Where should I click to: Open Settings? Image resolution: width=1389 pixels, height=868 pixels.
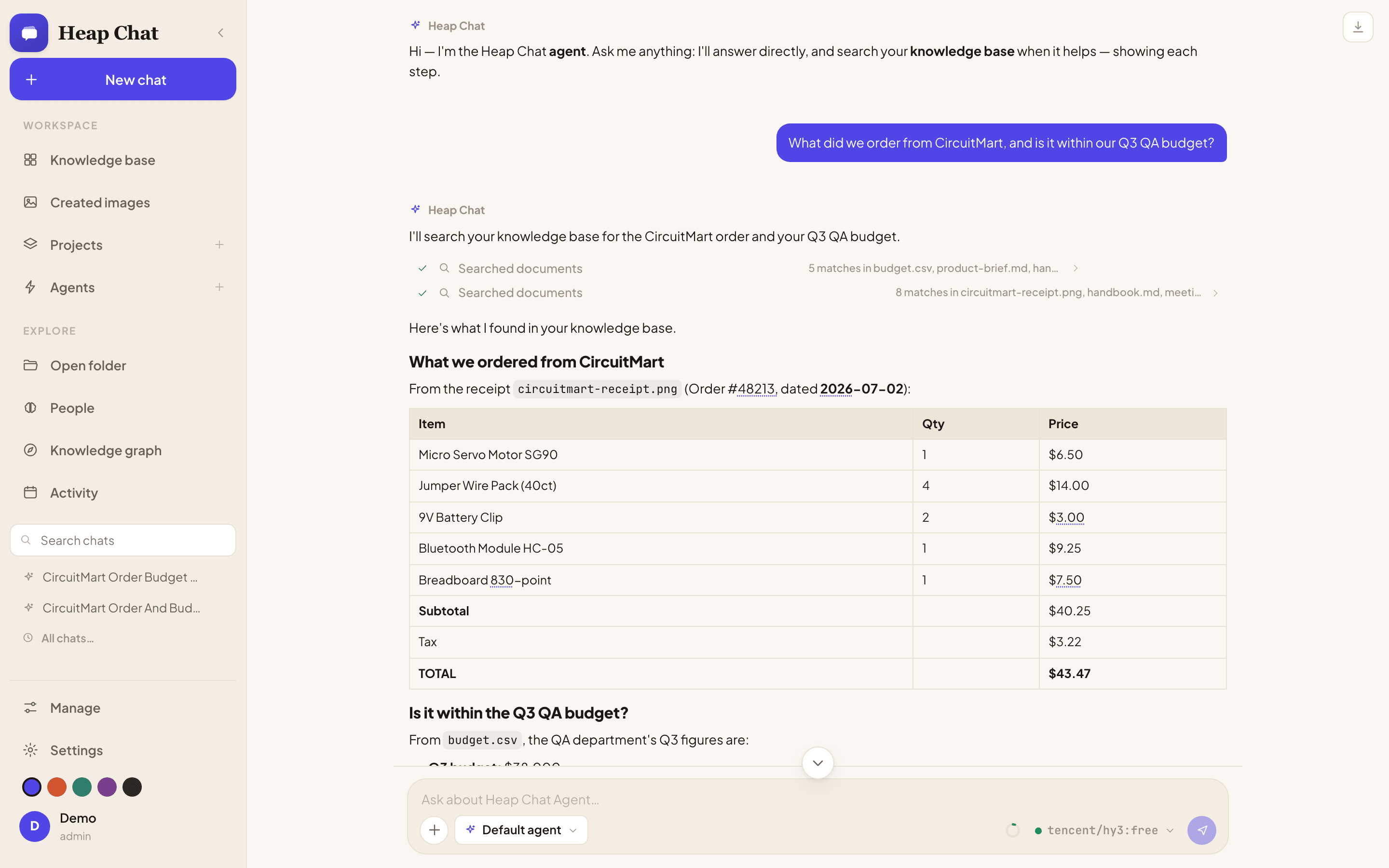pos(123,750)
